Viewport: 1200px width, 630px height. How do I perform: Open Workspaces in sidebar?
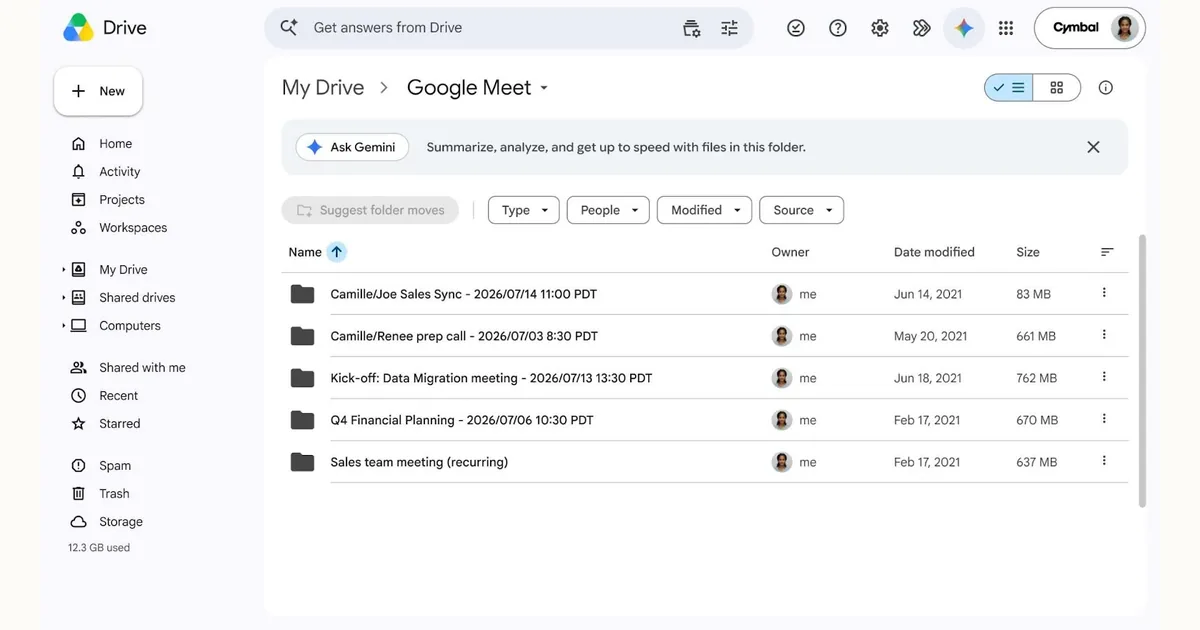pyautogui.click(x=132, y=228)
